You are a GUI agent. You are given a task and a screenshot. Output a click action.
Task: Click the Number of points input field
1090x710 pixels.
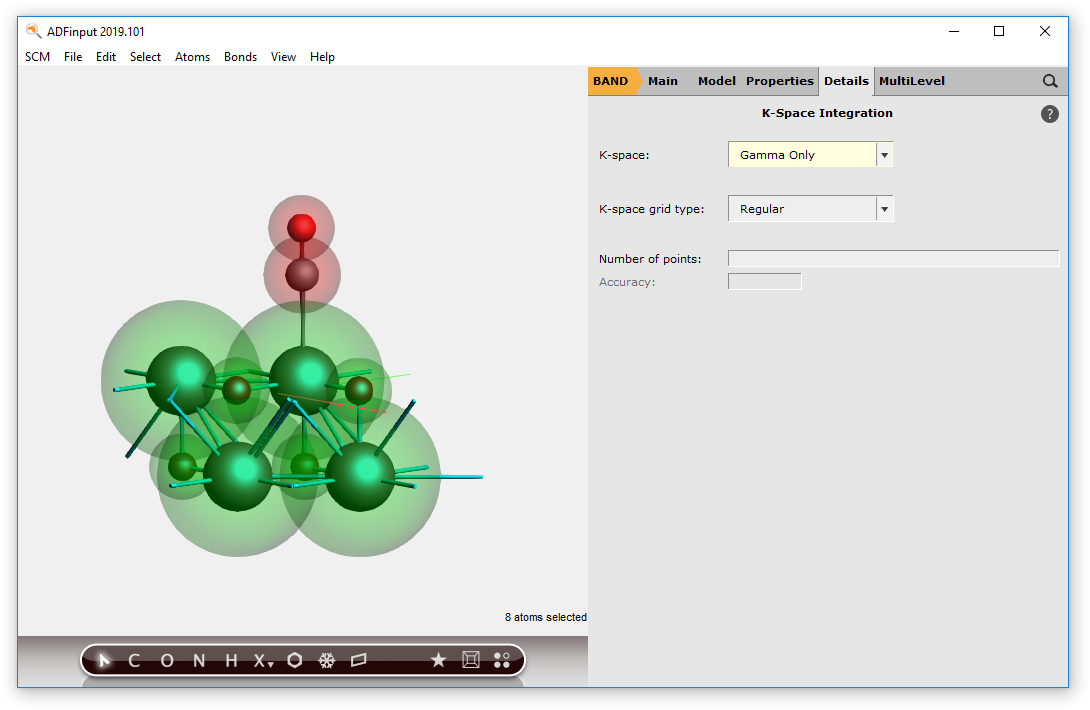tap(893, 258)
